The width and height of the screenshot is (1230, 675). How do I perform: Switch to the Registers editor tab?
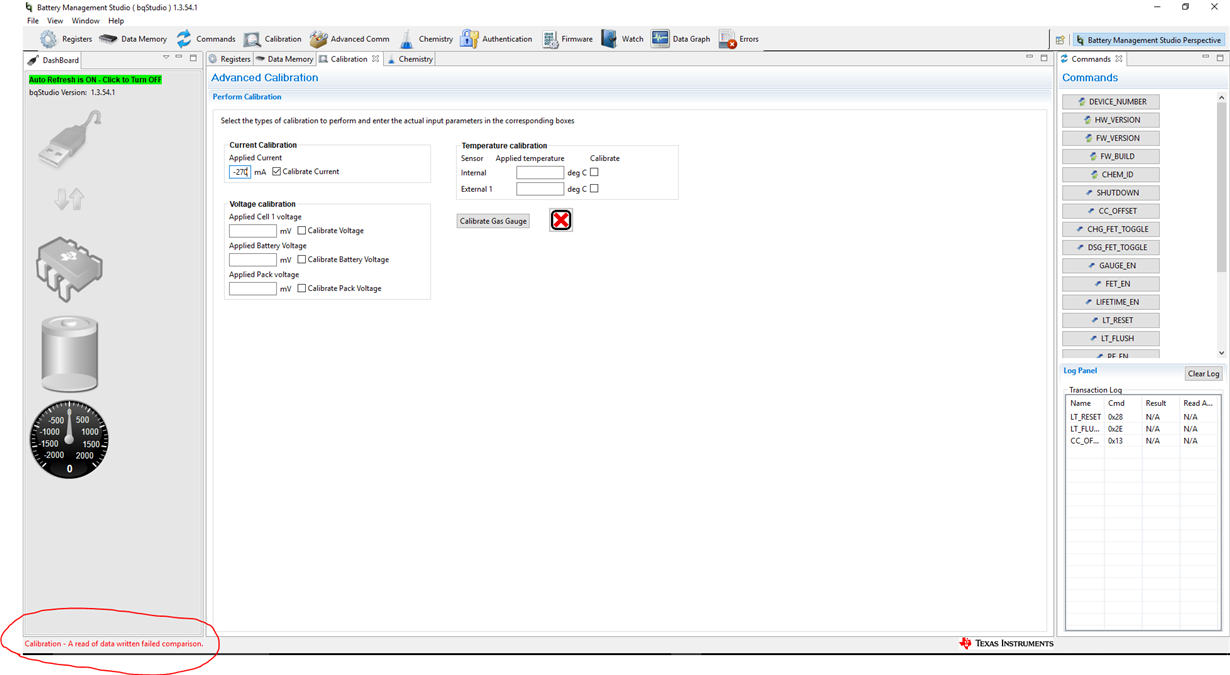[x=230, y=59]
